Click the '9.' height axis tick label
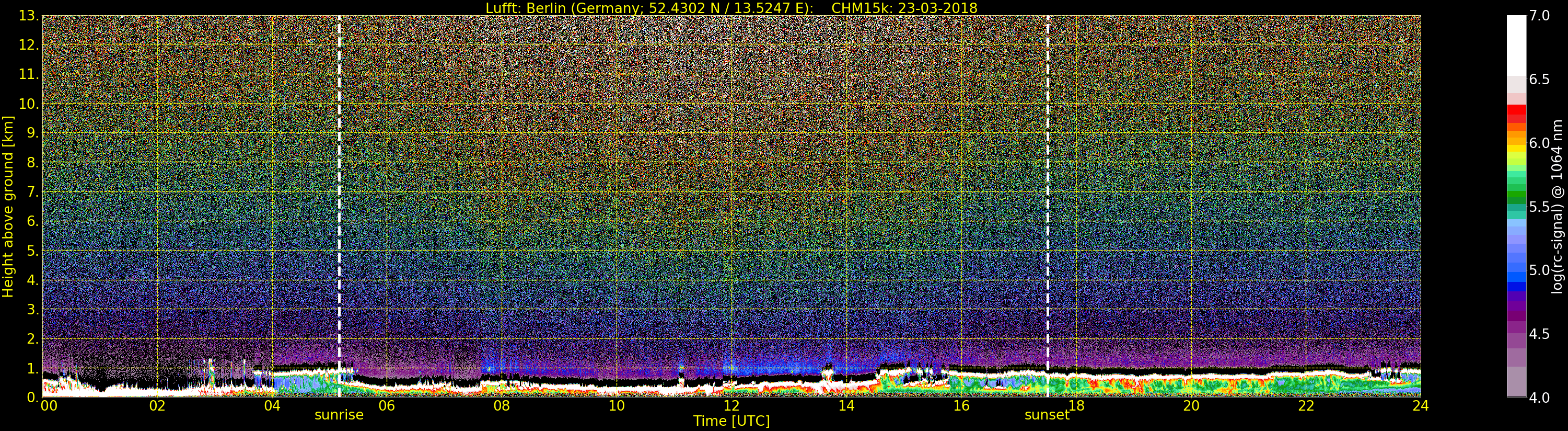 [x=32, y=133]
